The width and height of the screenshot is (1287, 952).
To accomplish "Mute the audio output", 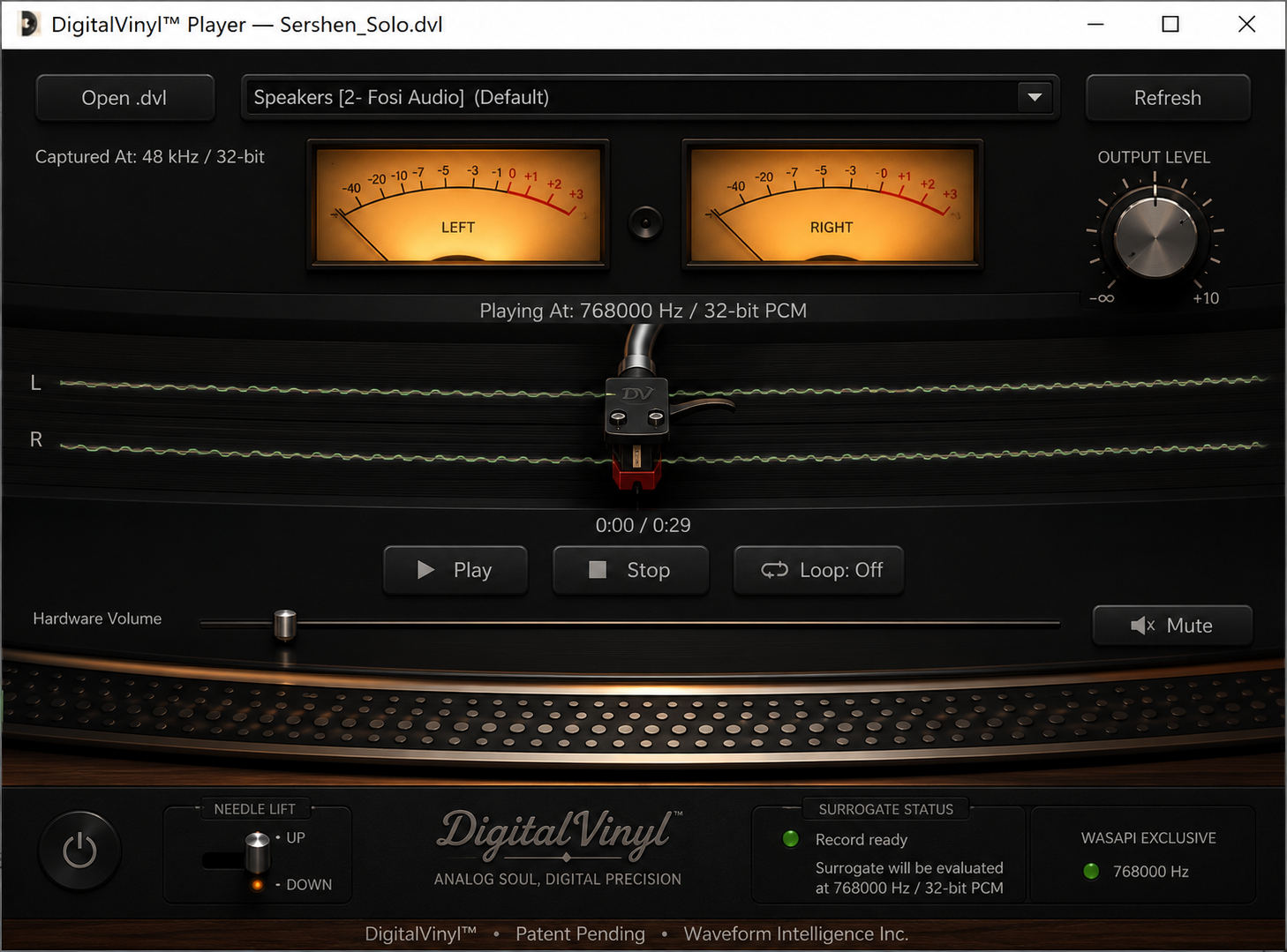I will (x=1172, y=626).
